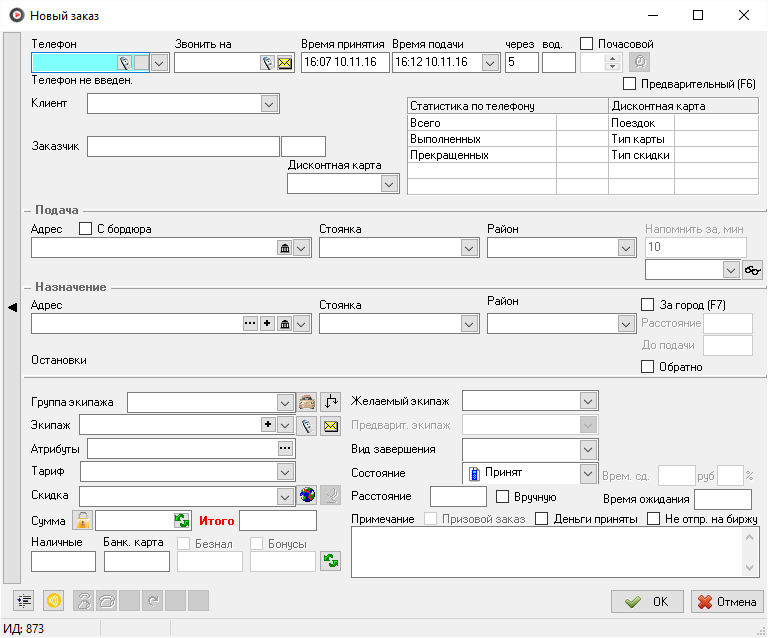Mark Деньги приняты checkbox
This screenshot has height=638, width=768.
[541, 519]
